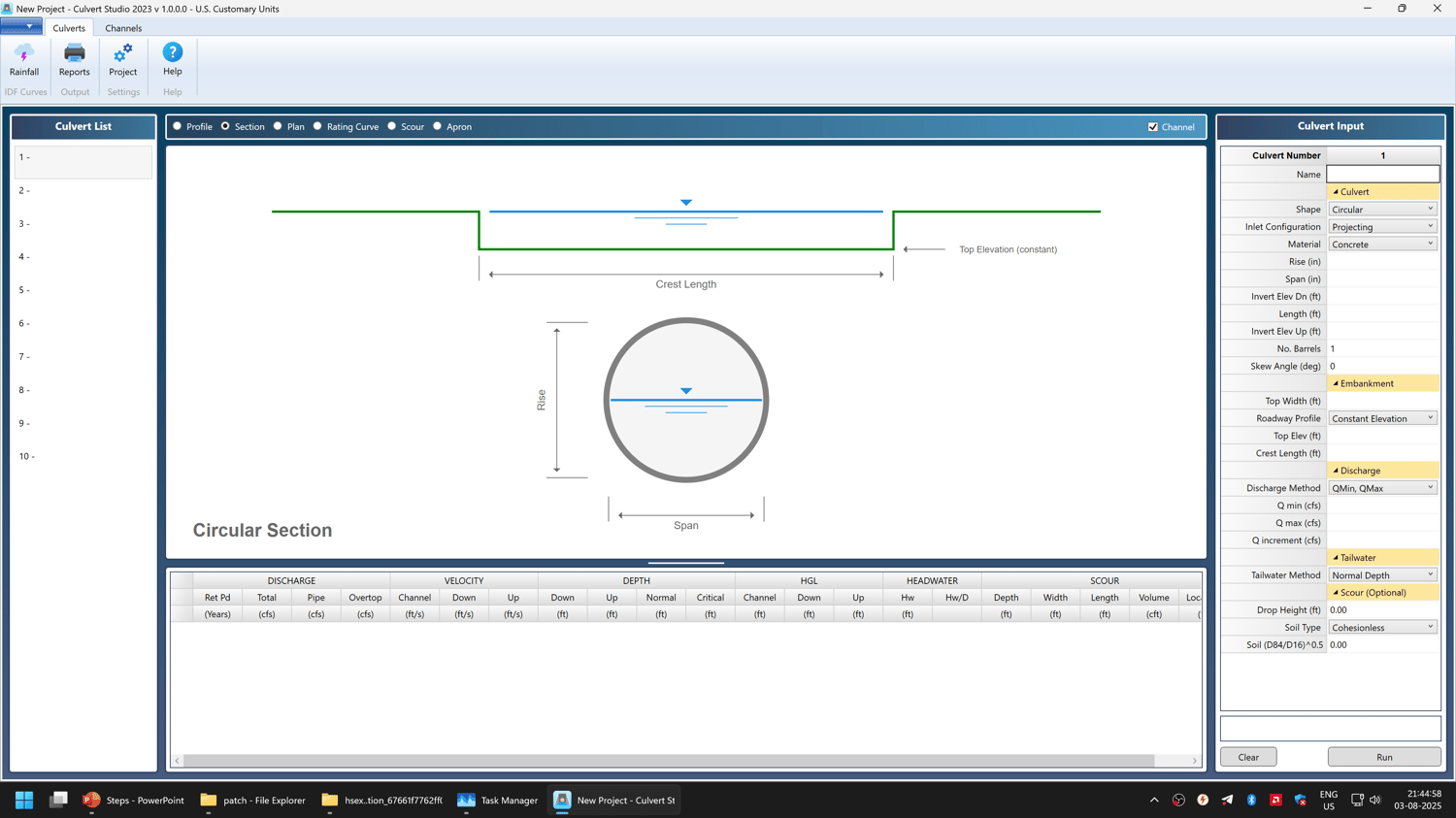Click the culvert Name input field
The image size is (1456, 818).
click(1383, 175)
